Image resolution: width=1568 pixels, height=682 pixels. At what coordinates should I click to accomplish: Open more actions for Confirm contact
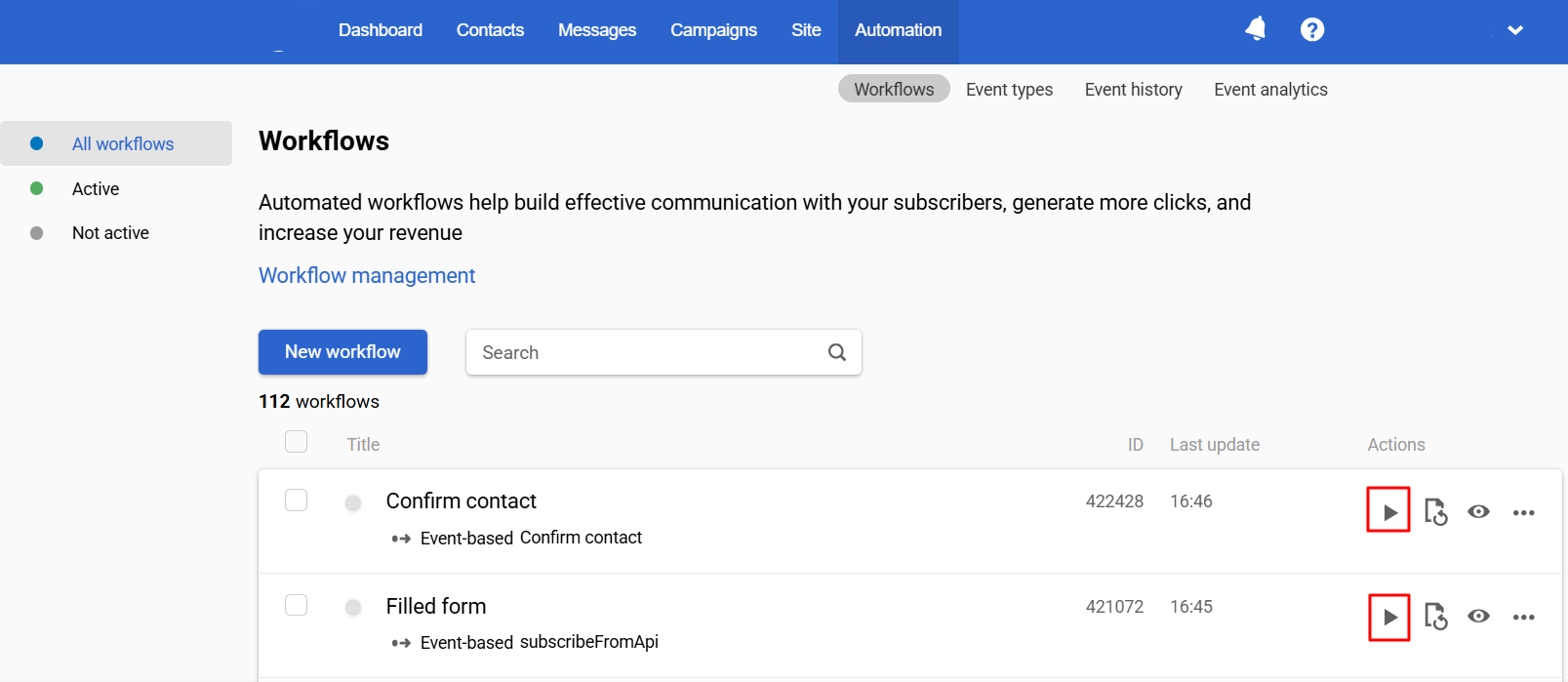coord(1524,512)
